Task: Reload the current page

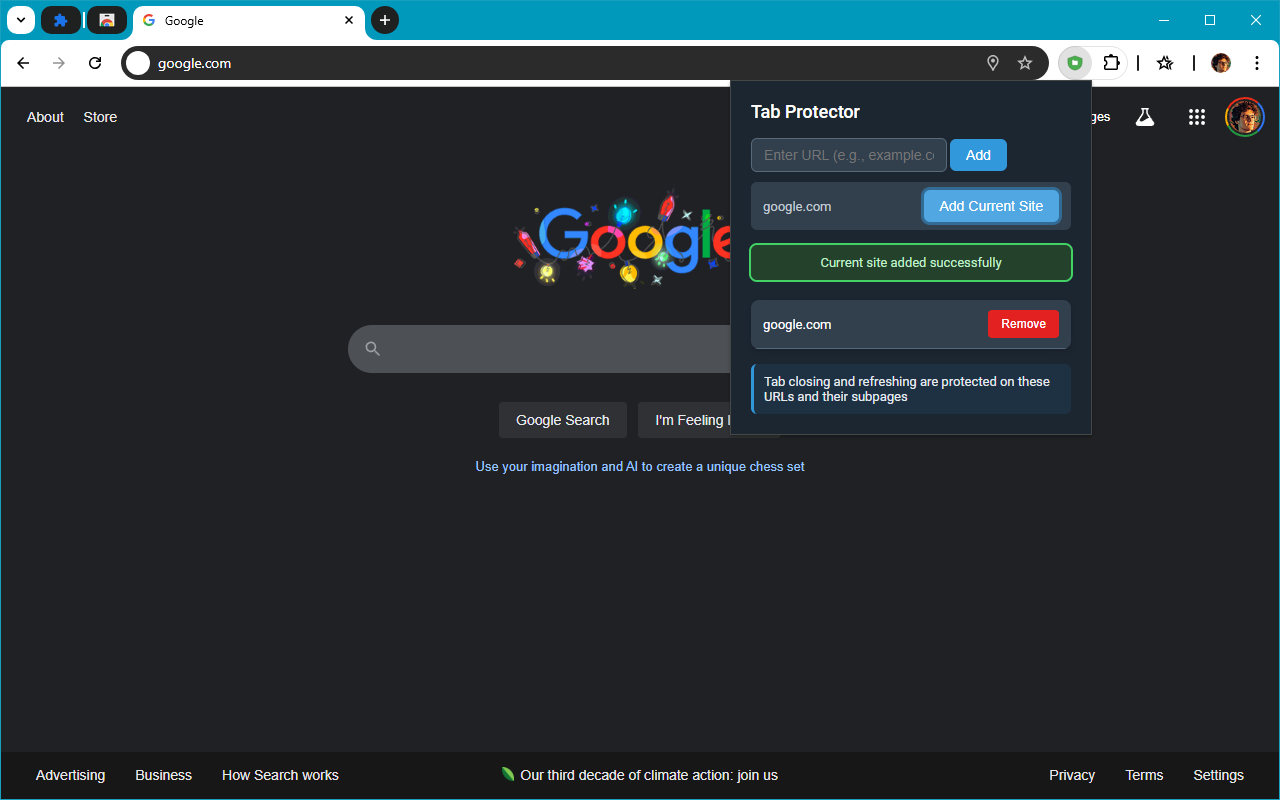Action: click(94, 62)
